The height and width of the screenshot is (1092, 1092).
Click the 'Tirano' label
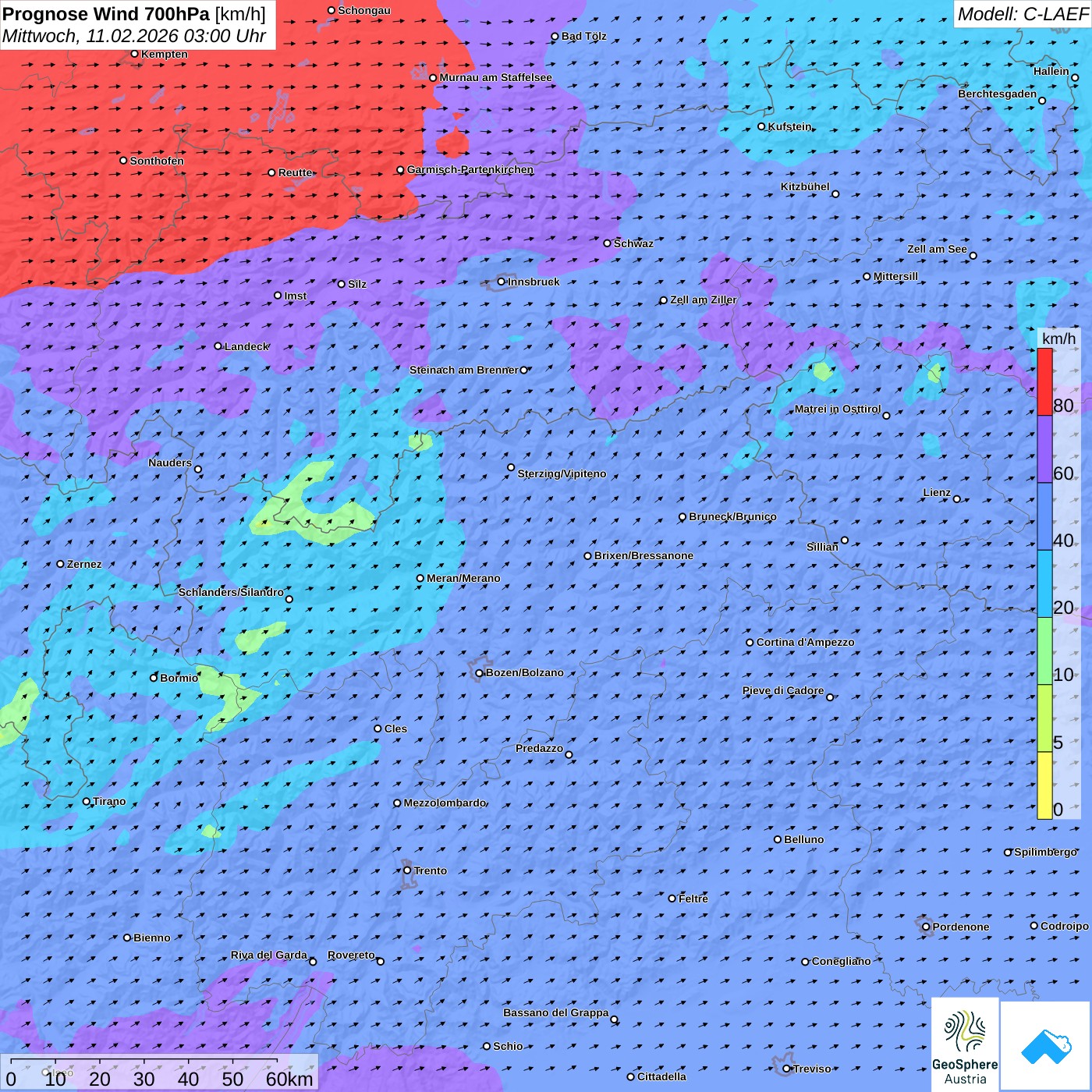coord(109,801)
